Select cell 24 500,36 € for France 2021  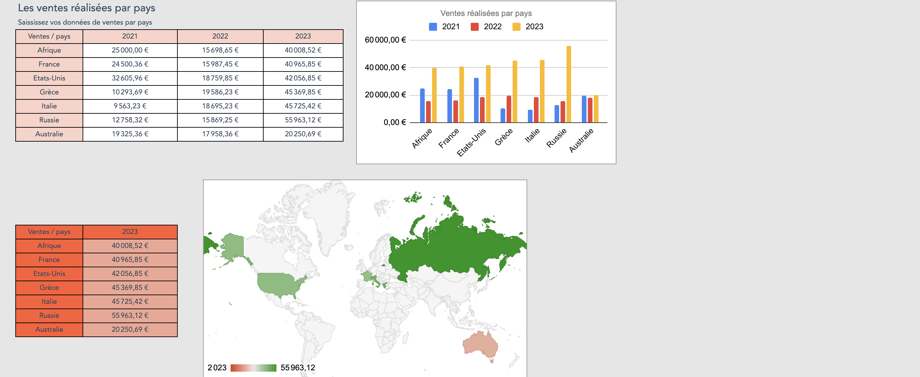(130, 64)
